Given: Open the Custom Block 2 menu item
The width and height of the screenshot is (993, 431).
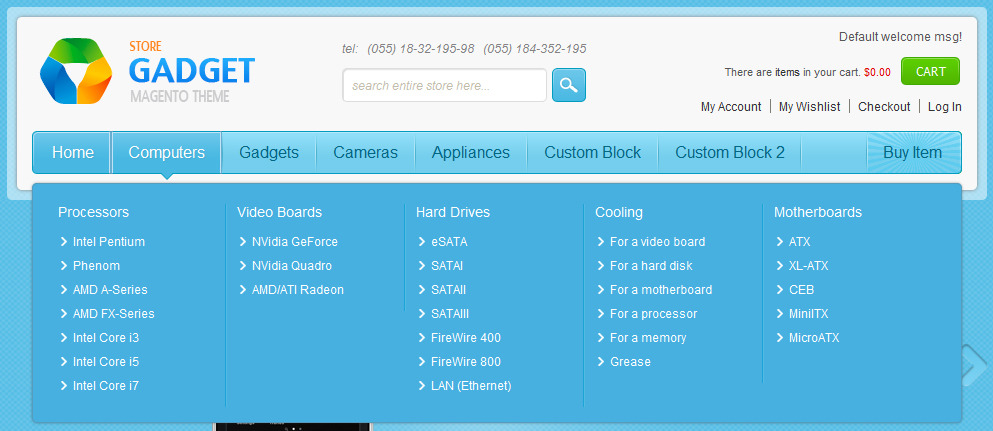Looking at the screenshot, I should click(x=730, y=153).
